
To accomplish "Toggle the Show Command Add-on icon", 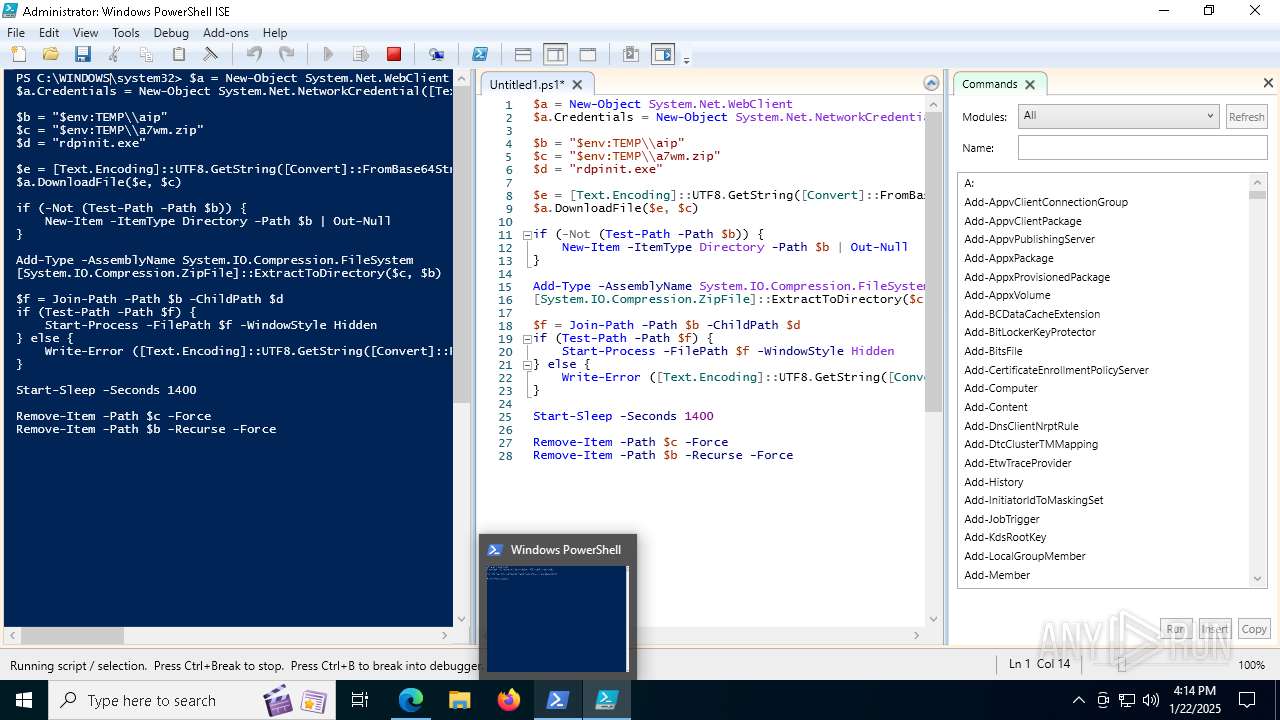I will [x=662, y=54].
